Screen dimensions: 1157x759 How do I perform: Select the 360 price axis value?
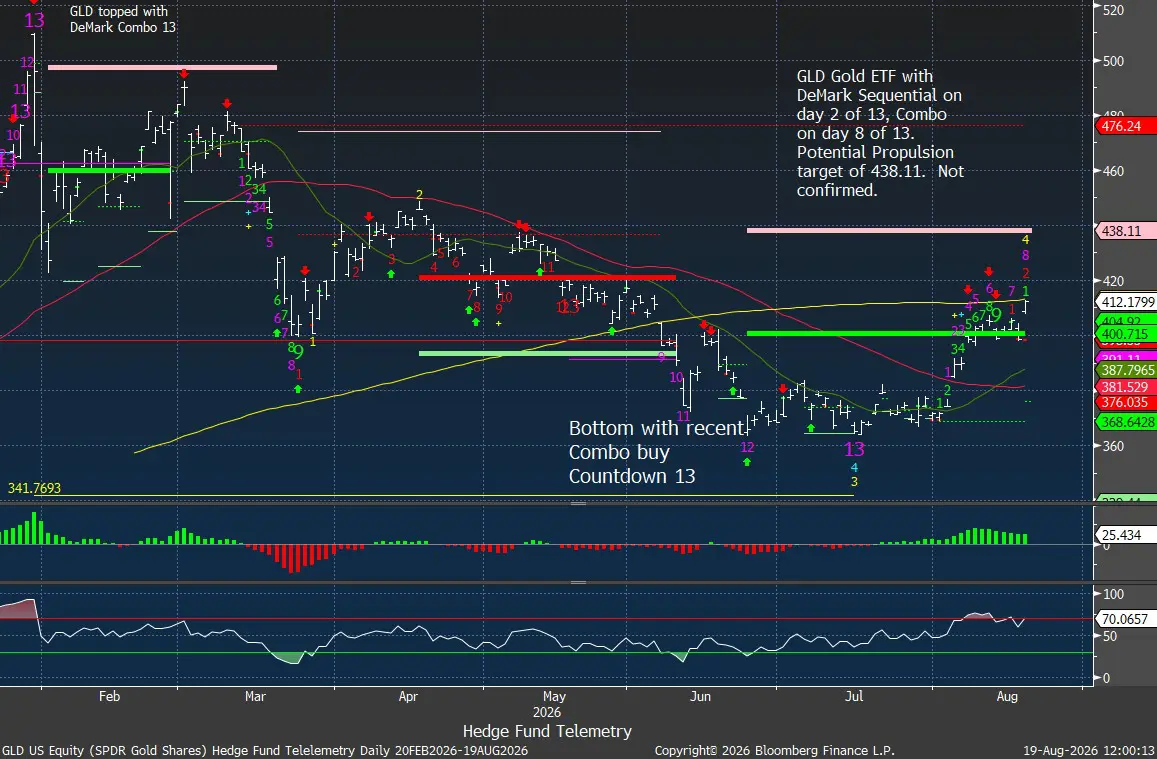(1113, 446)
